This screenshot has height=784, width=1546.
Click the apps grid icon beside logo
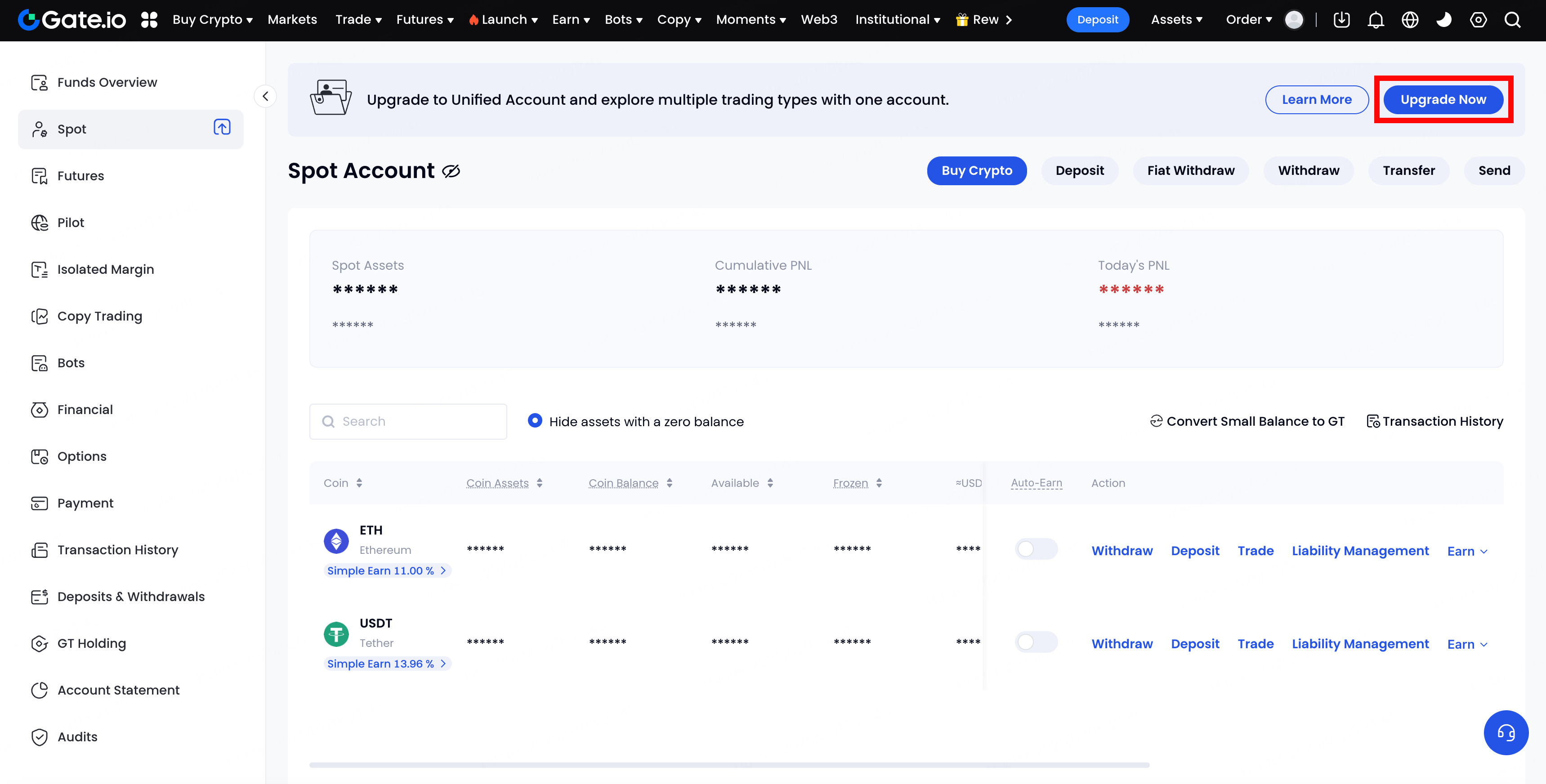click(149, 20)
